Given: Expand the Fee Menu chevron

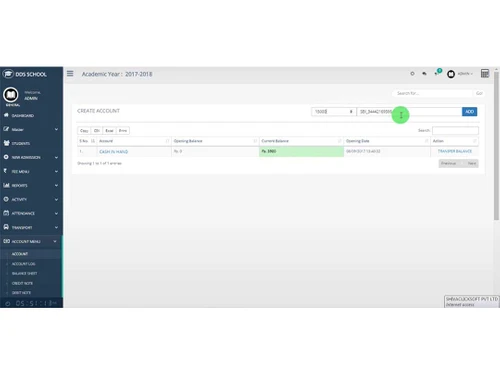Looking at the screenshot, I should (56, 171).
